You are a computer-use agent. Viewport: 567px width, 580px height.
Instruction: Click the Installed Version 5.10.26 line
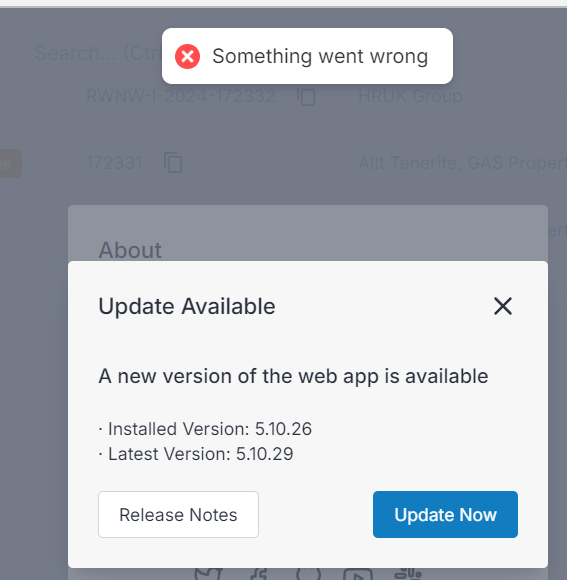click(205, 429)
